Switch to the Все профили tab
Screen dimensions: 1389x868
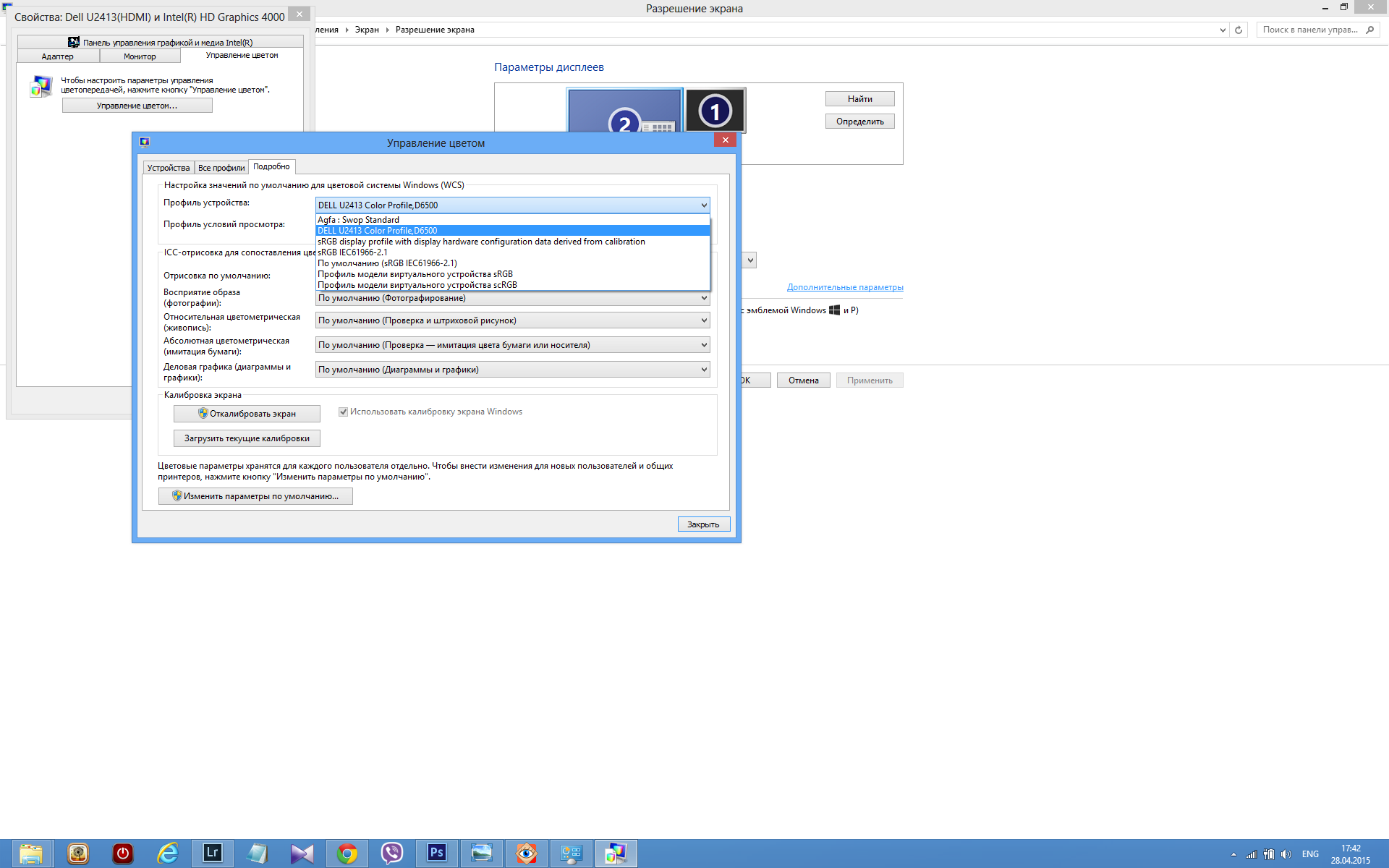221,168
